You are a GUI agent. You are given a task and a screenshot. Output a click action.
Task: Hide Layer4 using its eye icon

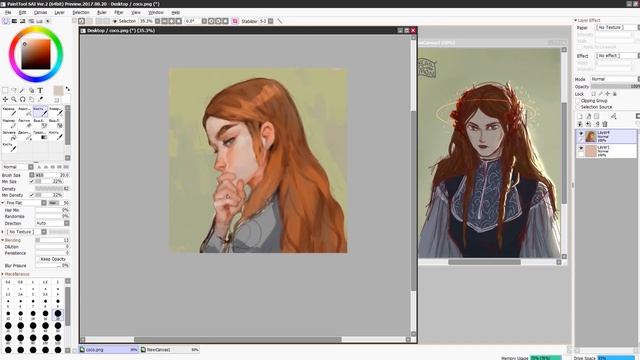pos(581,133)
